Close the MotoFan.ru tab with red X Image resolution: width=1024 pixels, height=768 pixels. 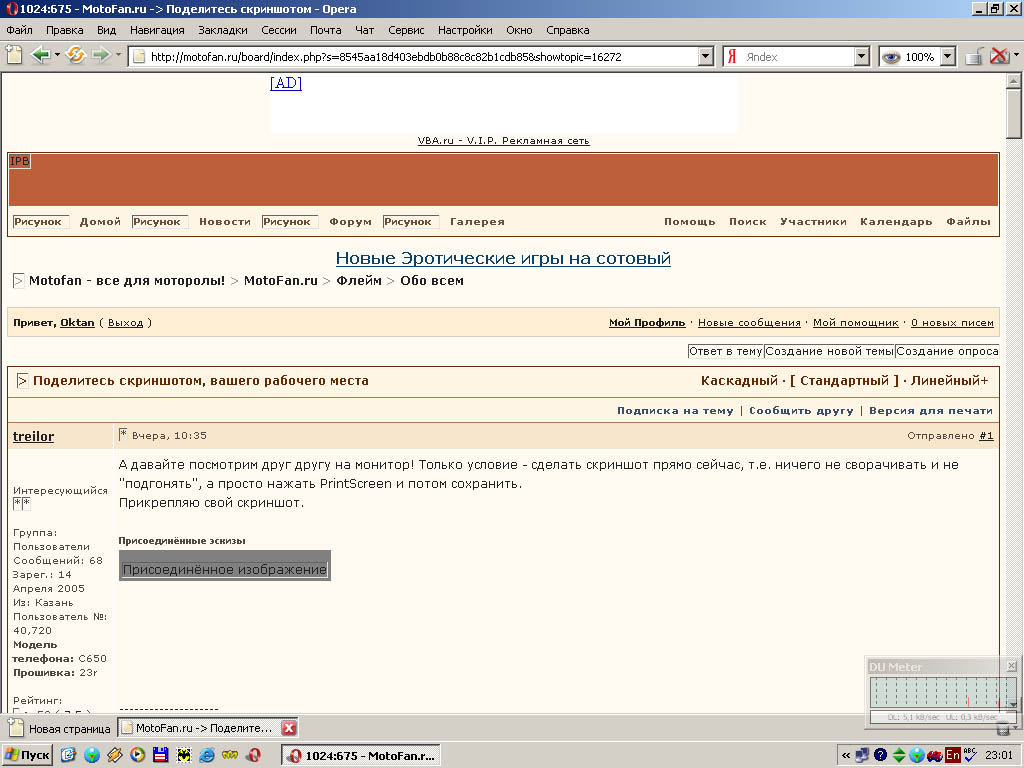pos(289,728)
